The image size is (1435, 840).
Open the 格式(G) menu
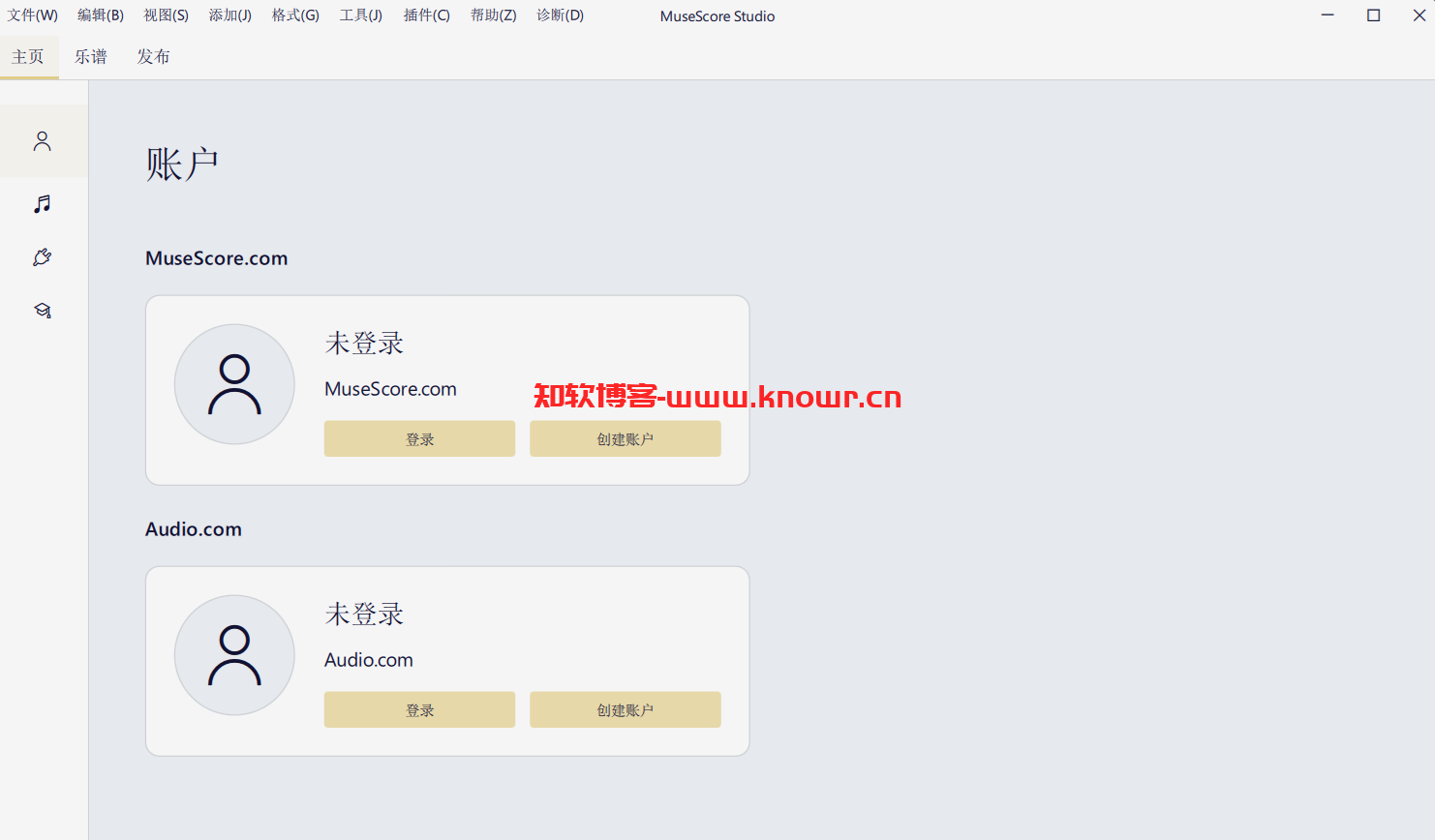(x=295, y=15)
